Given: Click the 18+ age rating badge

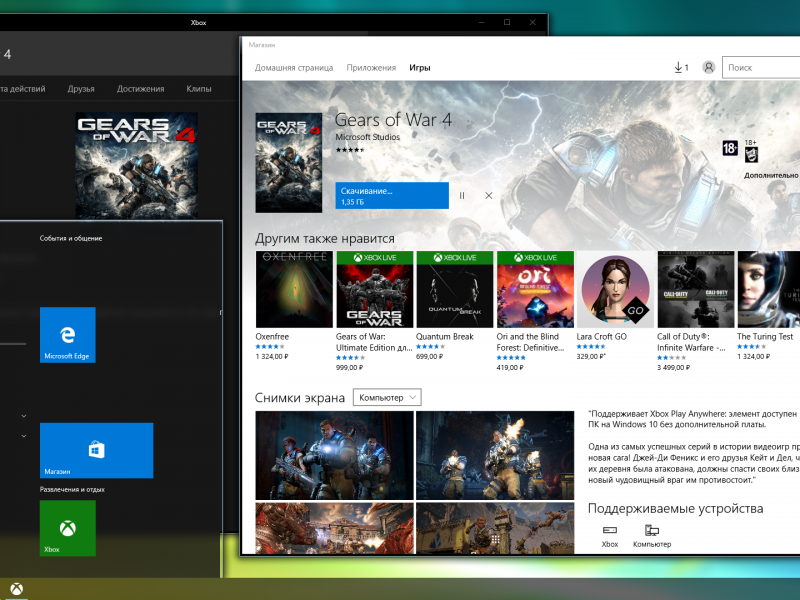Looking at the screenshot, I should (730, 148).
